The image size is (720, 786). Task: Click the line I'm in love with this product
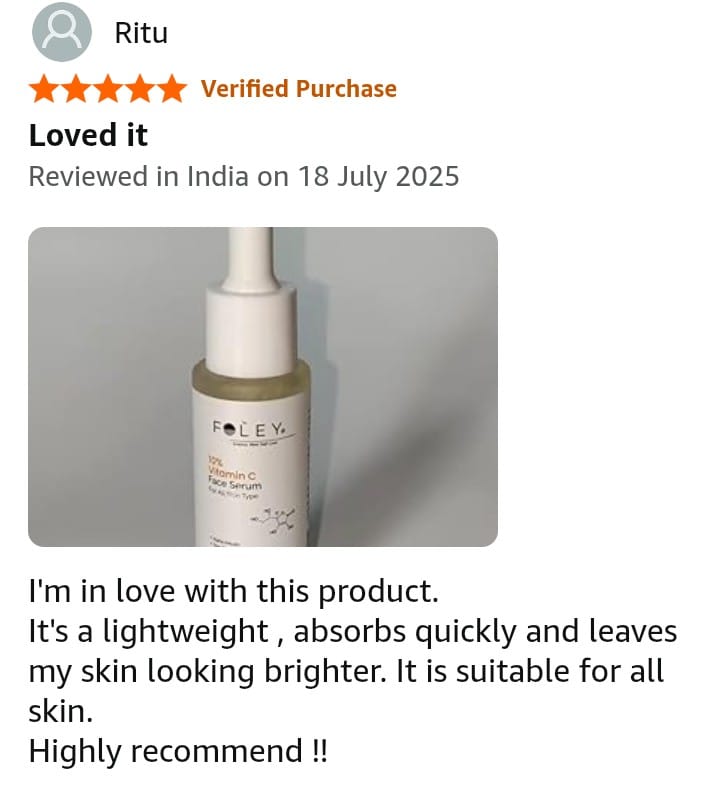[x=234, y=591]
